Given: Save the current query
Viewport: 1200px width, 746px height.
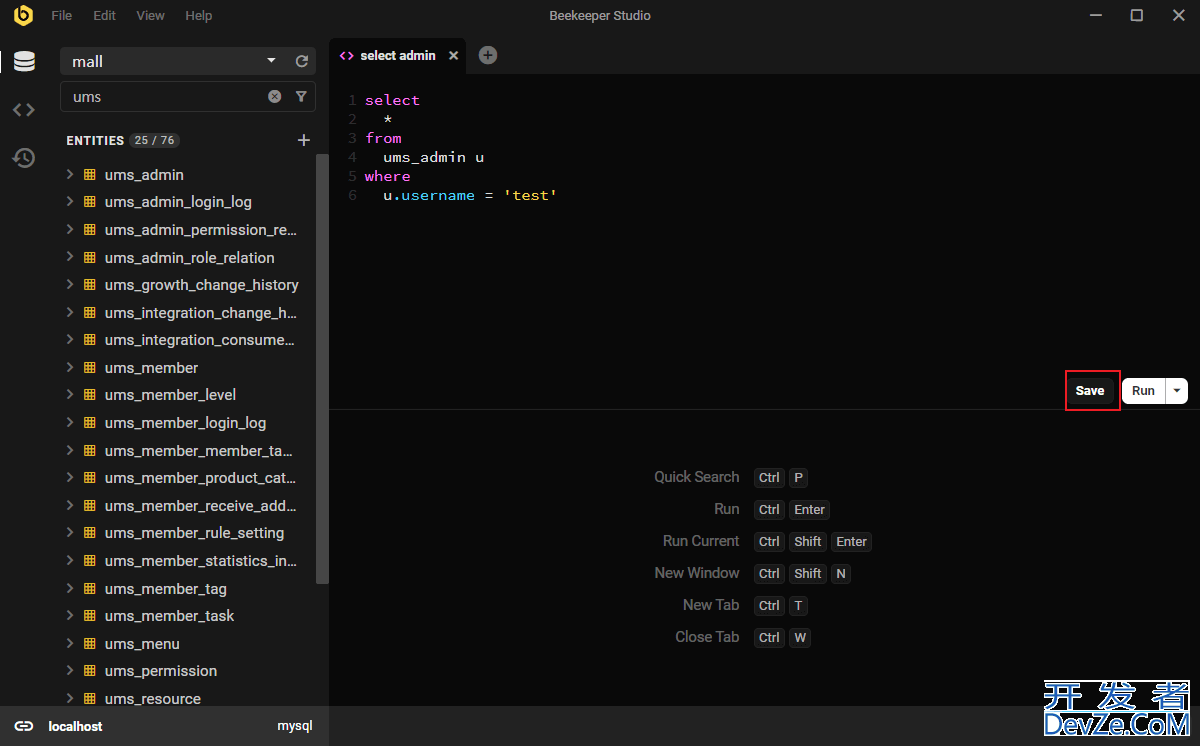Looking at the screenshot, I should (x=1090, y=391).
